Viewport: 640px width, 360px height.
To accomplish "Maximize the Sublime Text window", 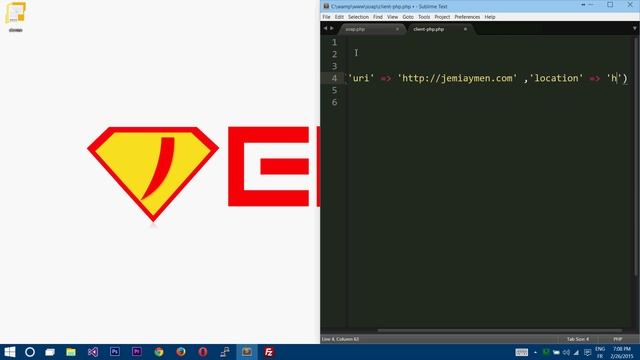I will tap(610, 5).
